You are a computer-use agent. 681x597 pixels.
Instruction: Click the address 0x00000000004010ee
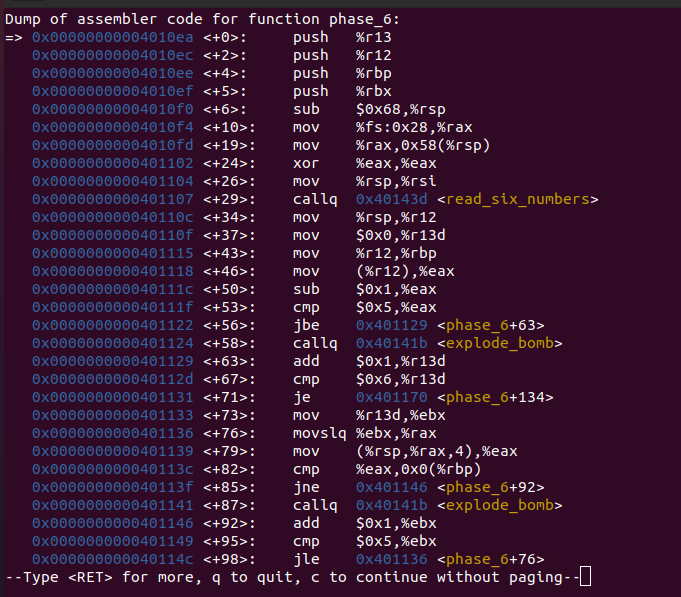click(x=112, y=73)
